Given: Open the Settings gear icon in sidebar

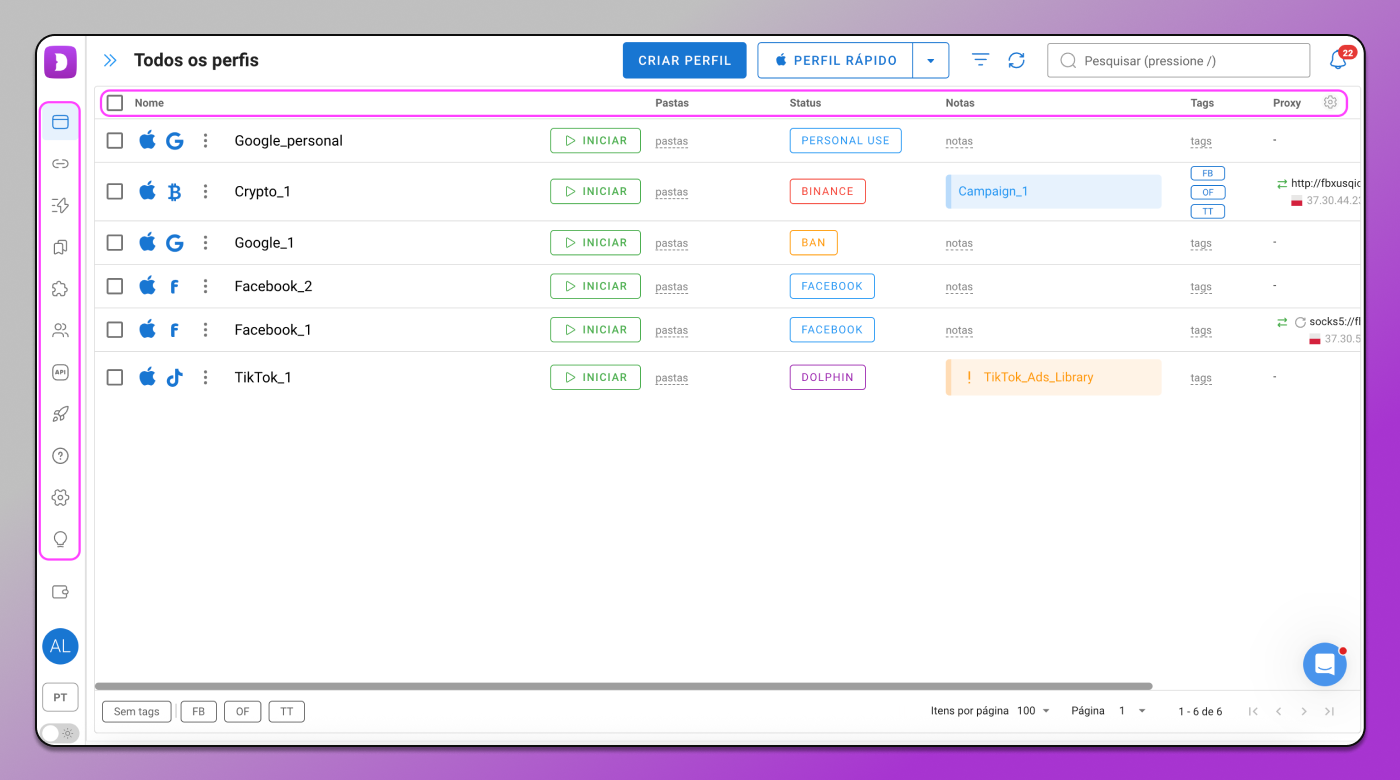Looking at the screenshot, I should click(x=60, y=497).
